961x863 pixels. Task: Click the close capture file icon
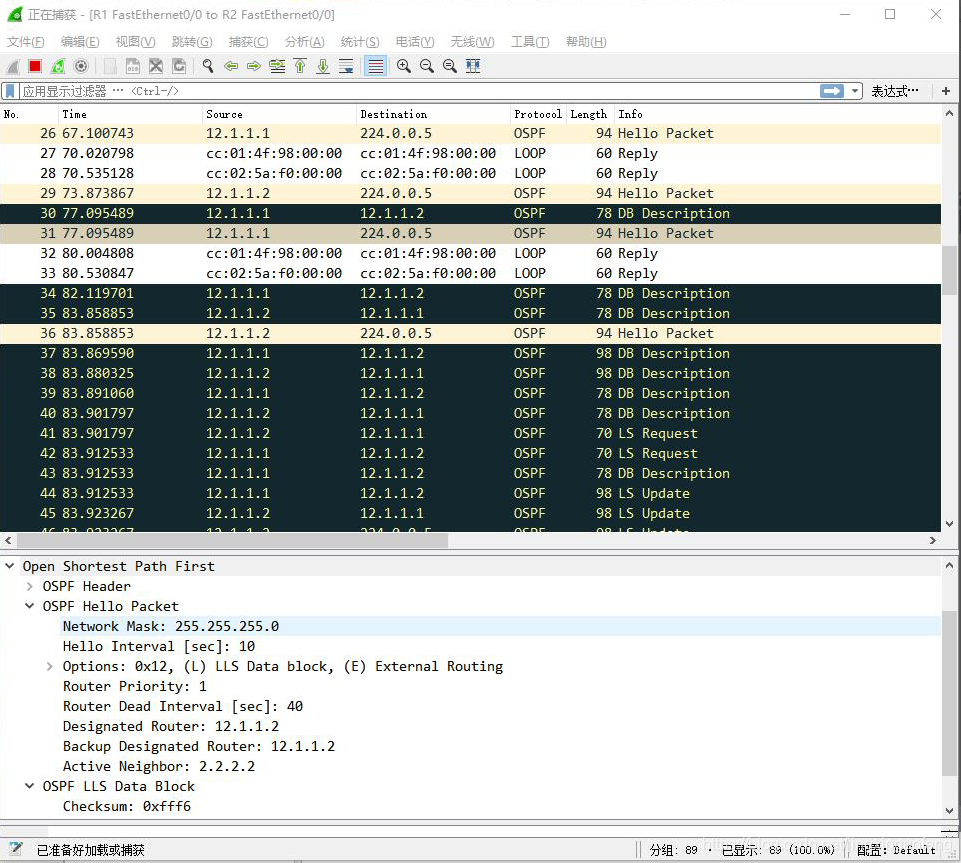tap(156, 66)
